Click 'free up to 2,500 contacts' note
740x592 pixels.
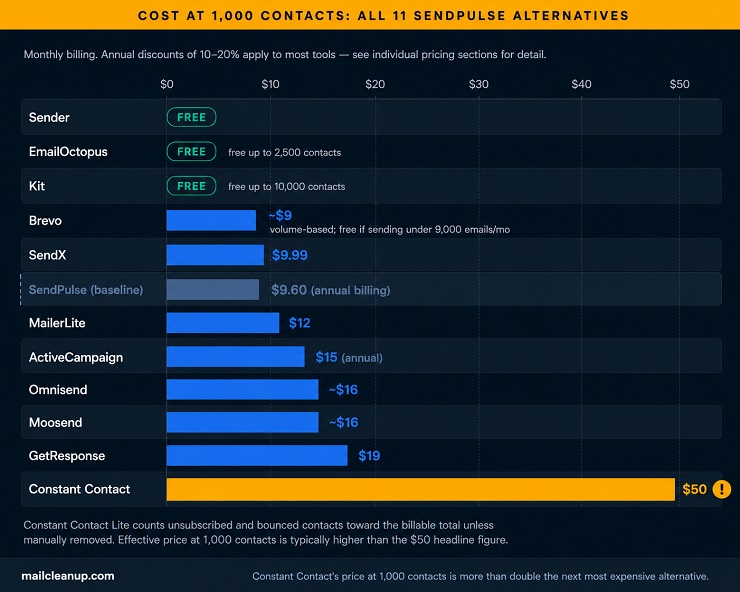click(285, 152)
